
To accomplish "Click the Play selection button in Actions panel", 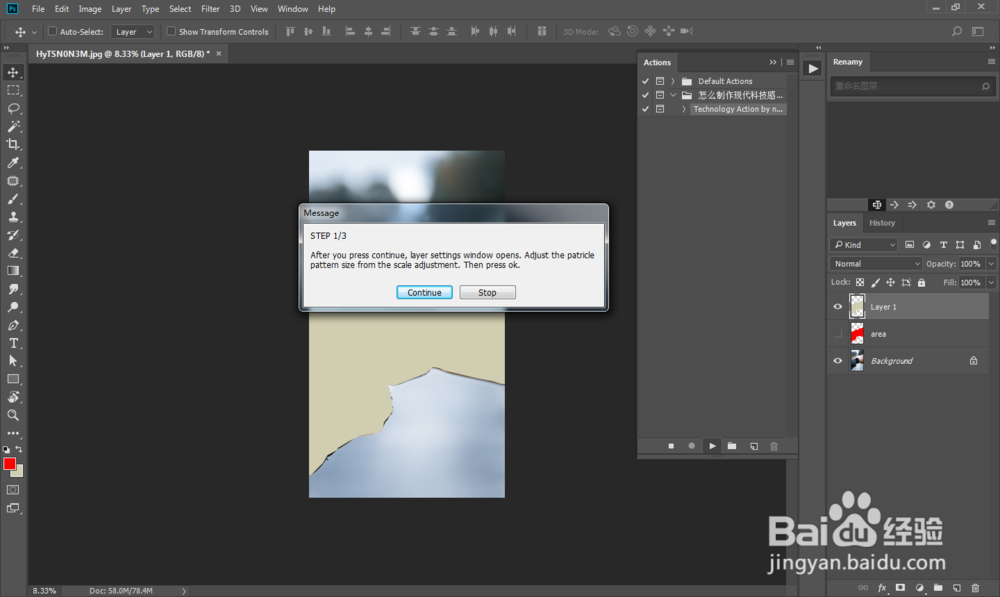I will 712,446.
